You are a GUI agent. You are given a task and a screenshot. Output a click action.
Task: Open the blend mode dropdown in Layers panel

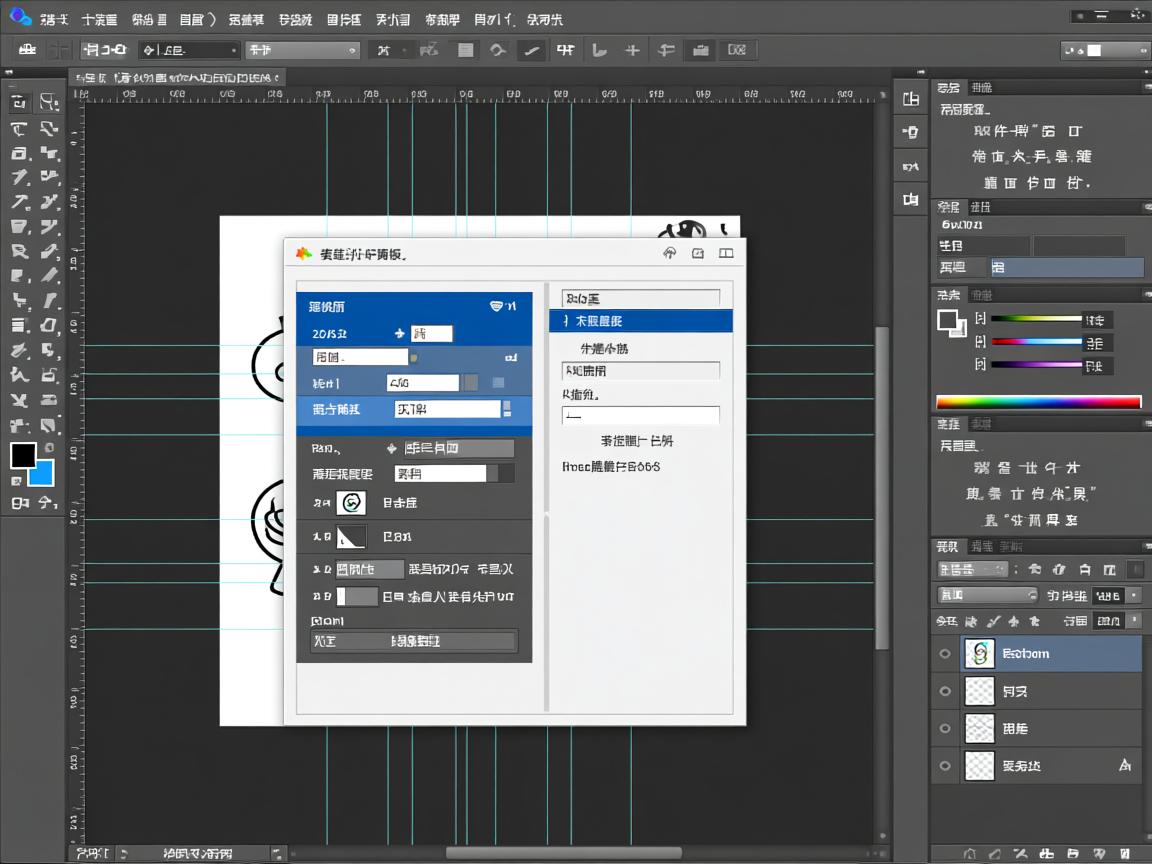tap(988, 595)
